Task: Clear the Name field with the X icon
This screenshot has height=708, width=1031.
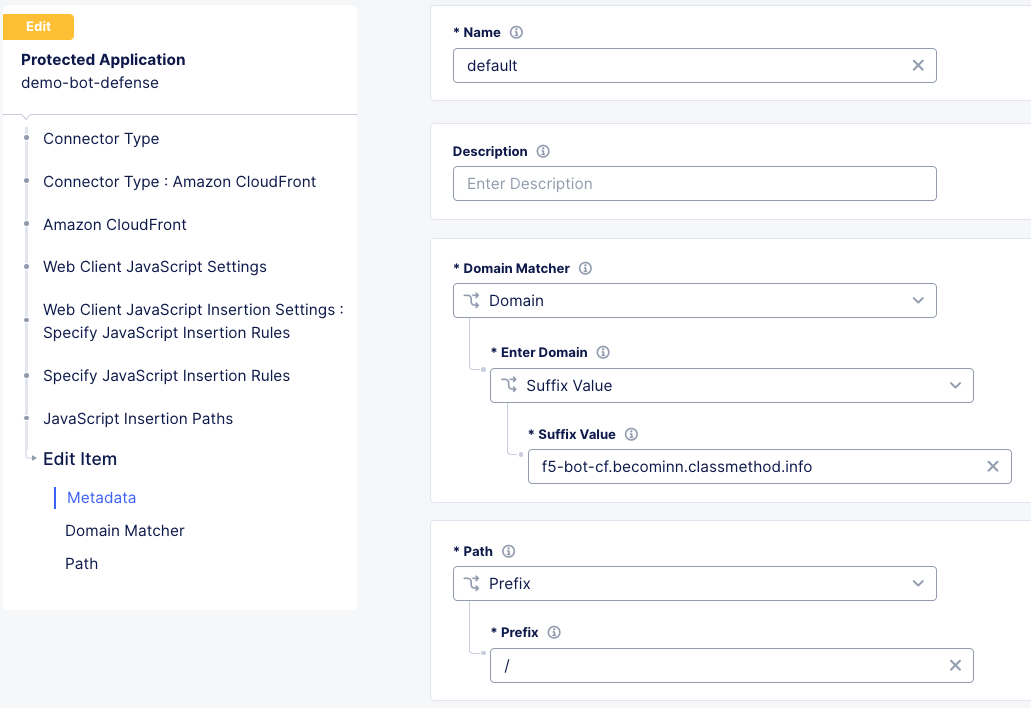Action: point(918,65)
